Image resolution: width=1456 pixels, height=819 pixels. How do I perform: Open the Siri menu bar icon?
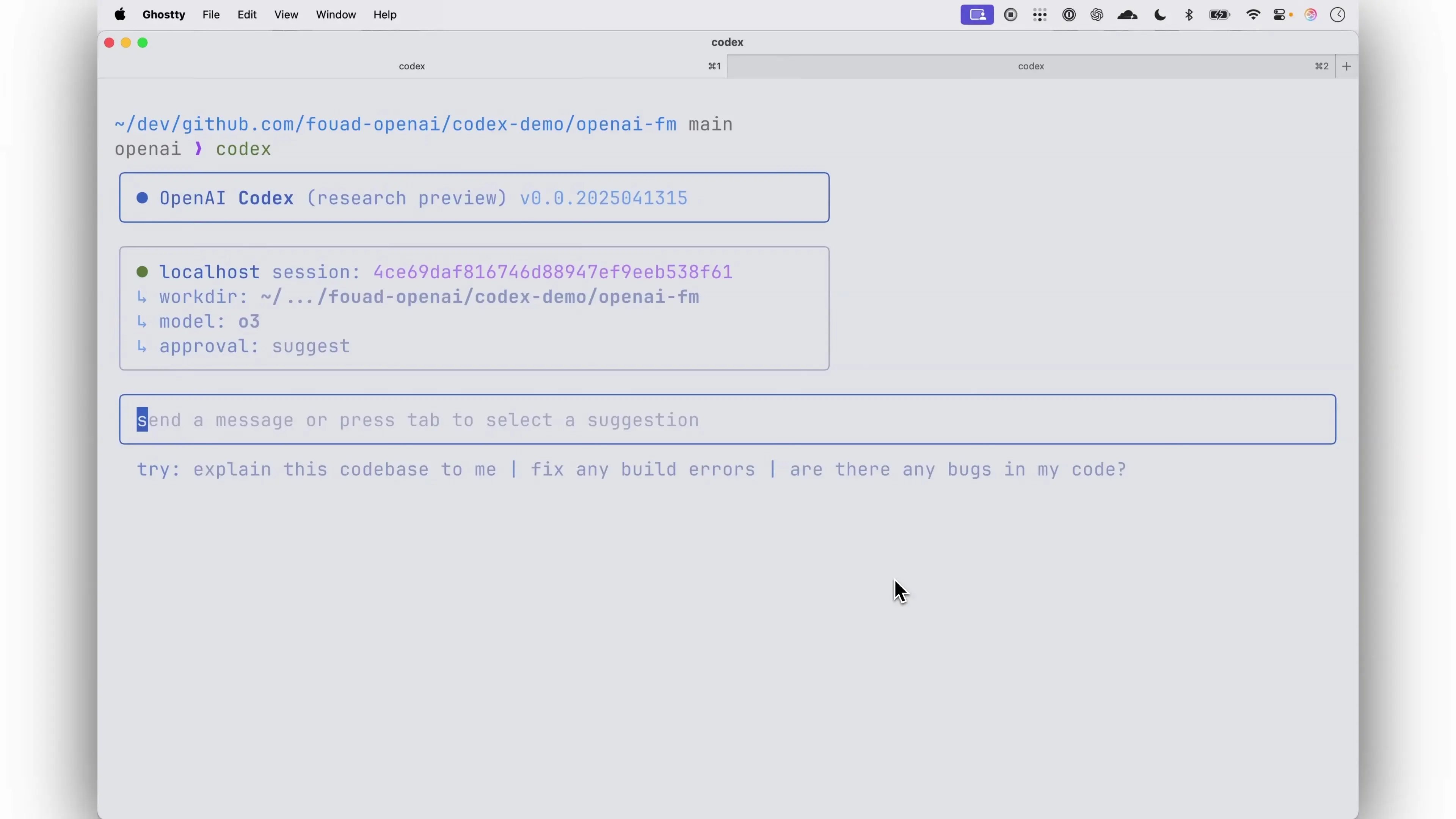(1311, 15)
